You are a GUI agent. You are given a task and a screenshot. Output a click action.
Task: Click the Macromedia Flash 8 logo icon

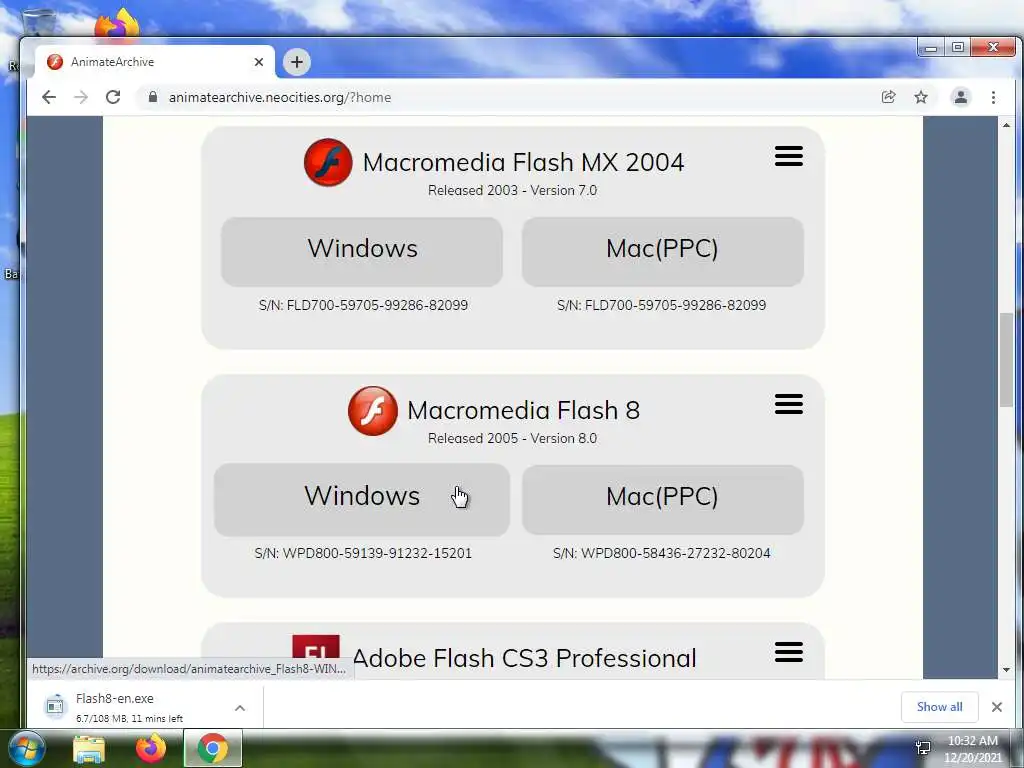[372, 411]
